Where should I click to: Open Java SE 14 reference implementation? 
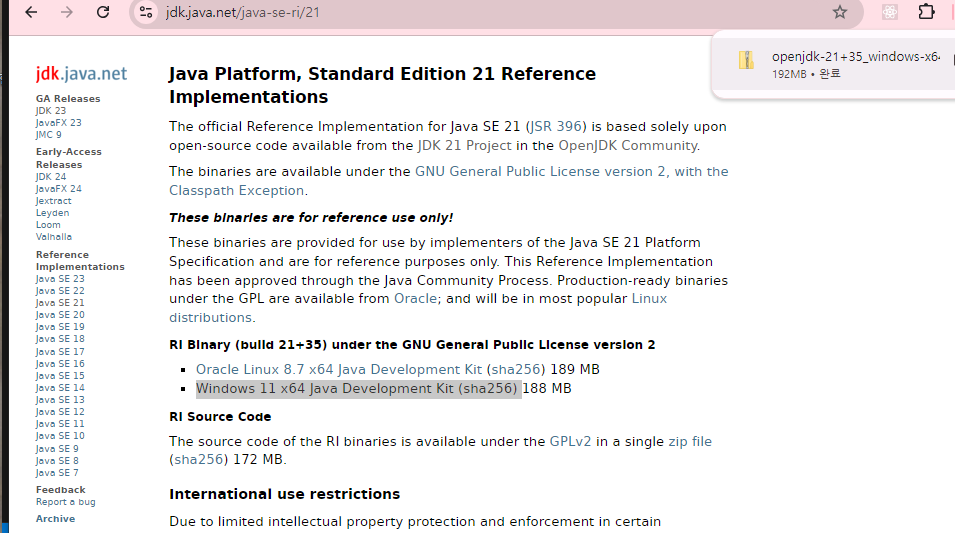click(x=60, y=387)
